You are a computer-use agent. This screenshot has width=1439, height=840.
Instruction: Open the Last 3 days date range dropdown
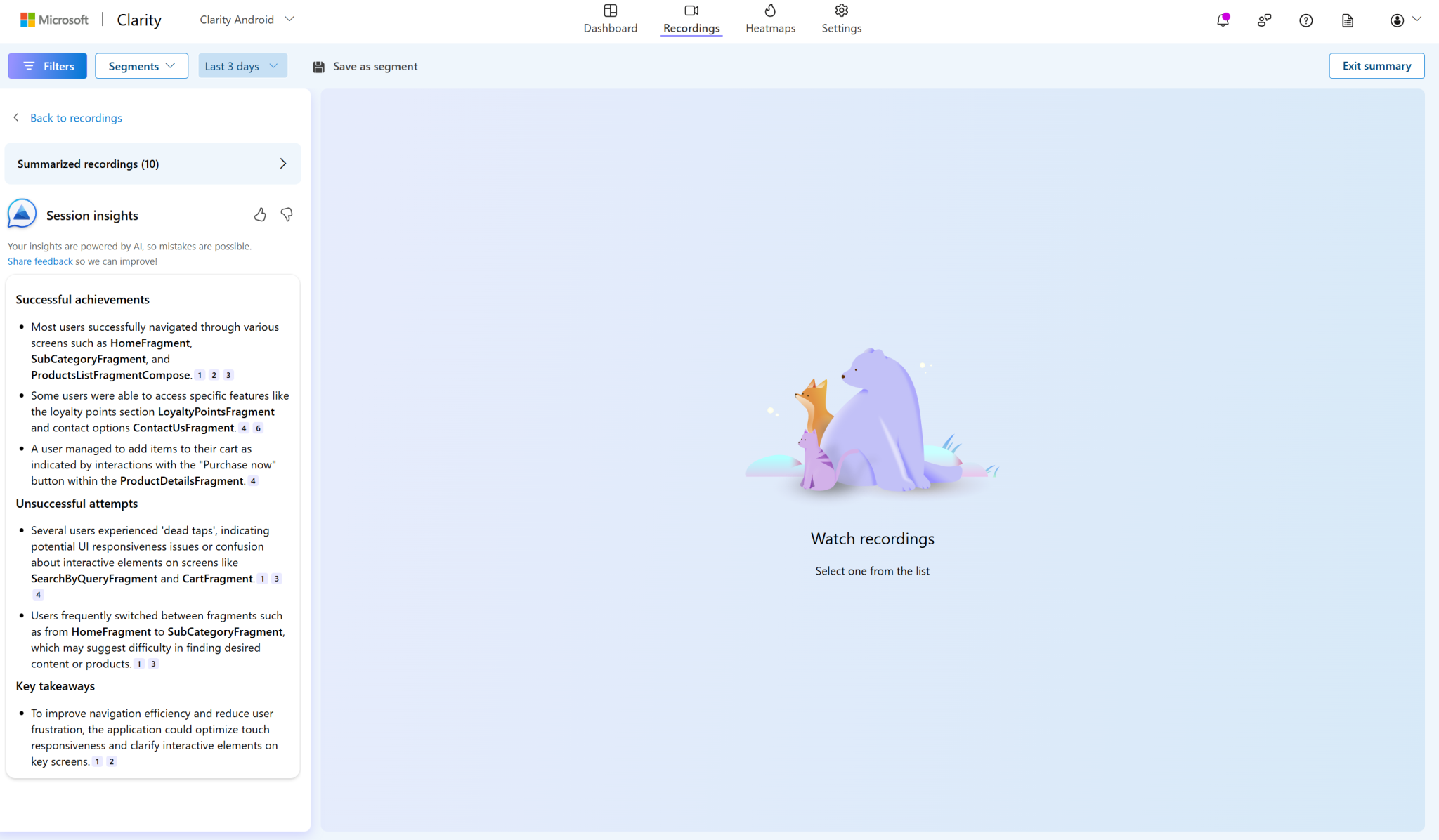click(x=242, y=65)
